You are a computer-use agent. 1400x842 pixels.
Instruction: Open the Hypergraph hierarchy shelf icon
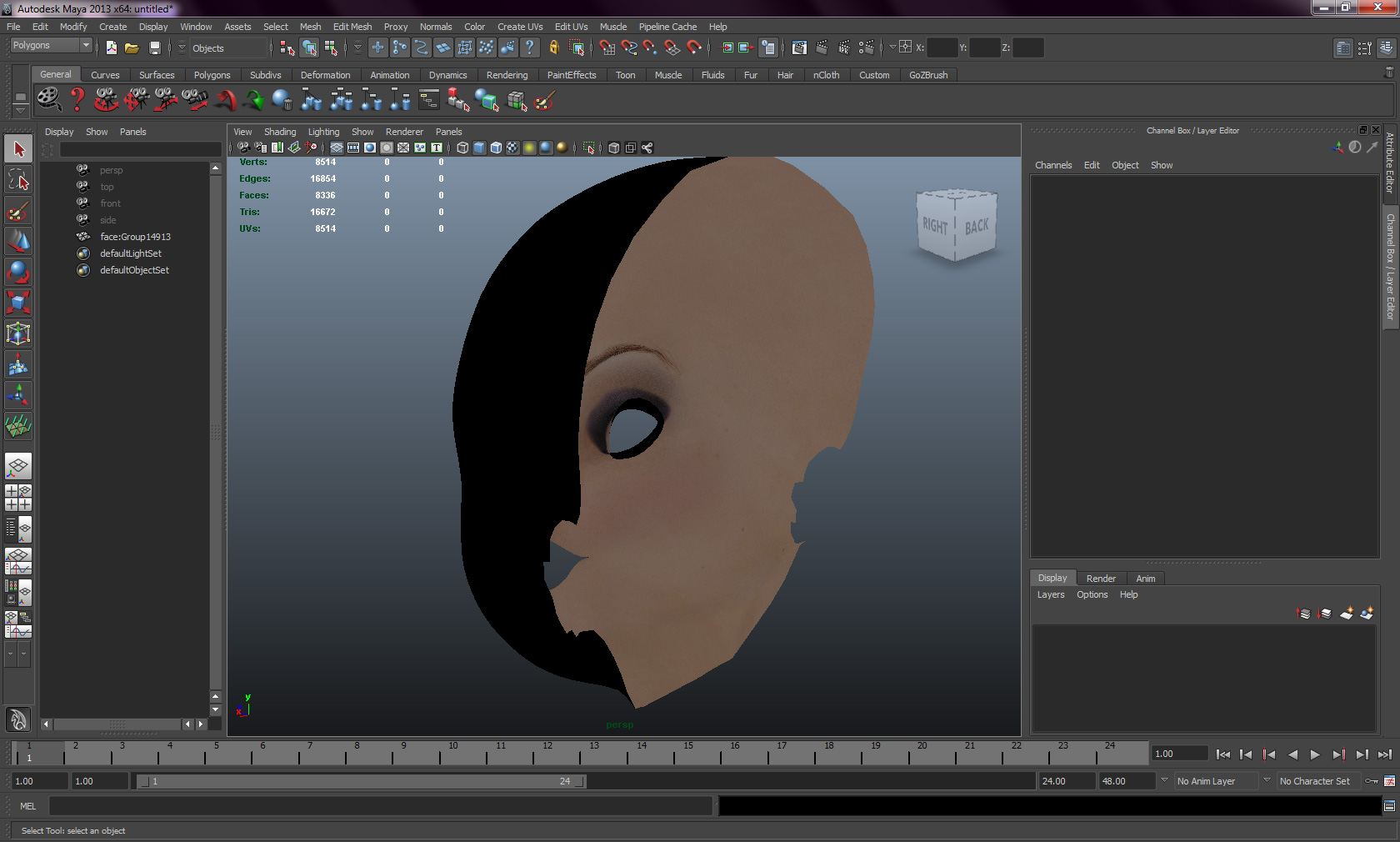429,100
